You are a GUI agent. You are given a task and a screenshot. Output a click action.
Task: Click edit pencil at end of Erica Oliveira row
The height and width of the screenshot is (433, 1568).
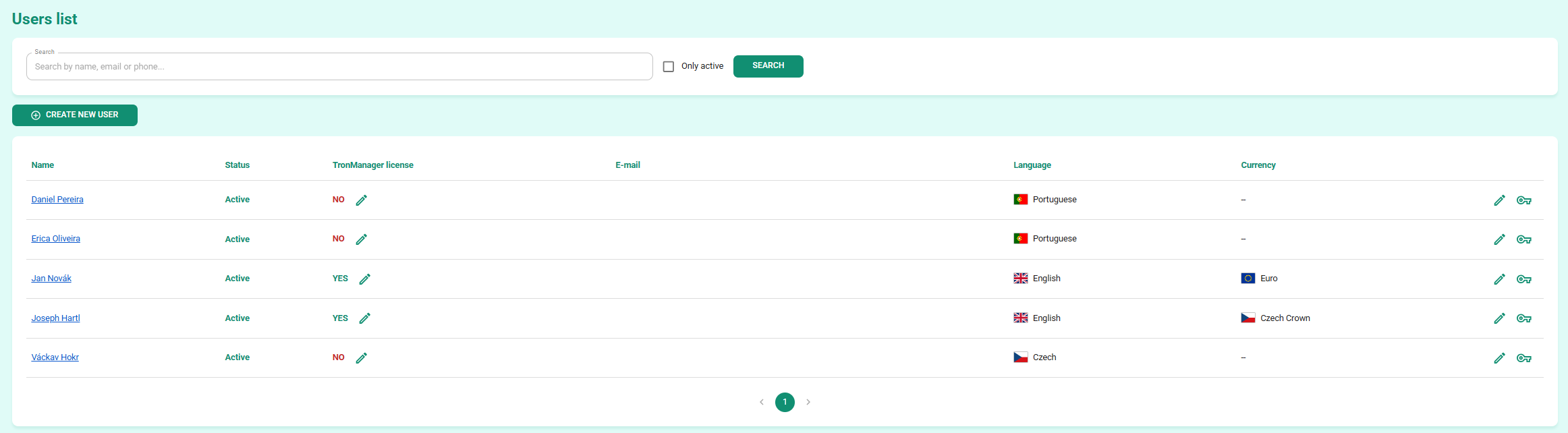pos(1500,239)
